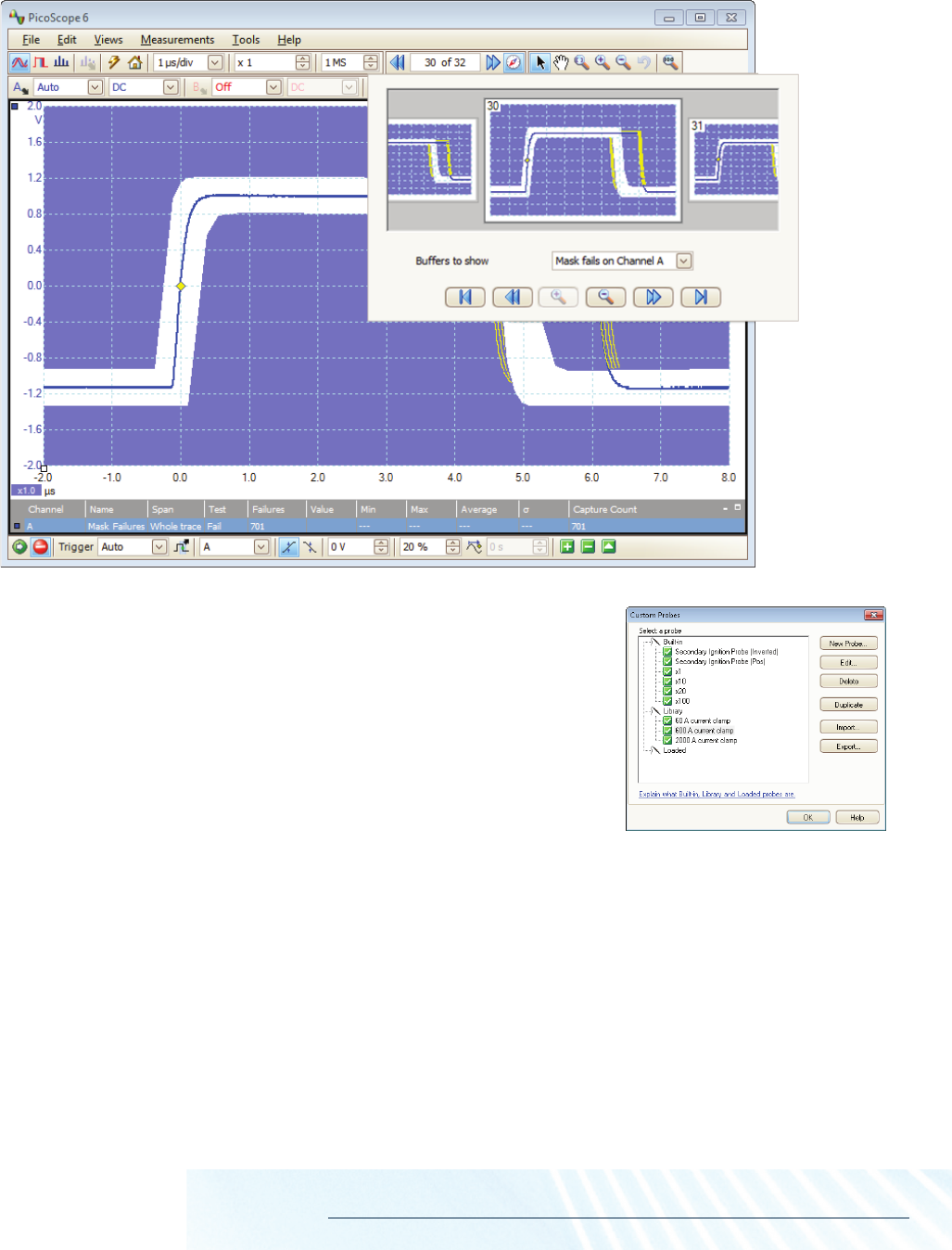Click OK in Custom Probes dialog
952x1250 pixels.
pos(808,817)
